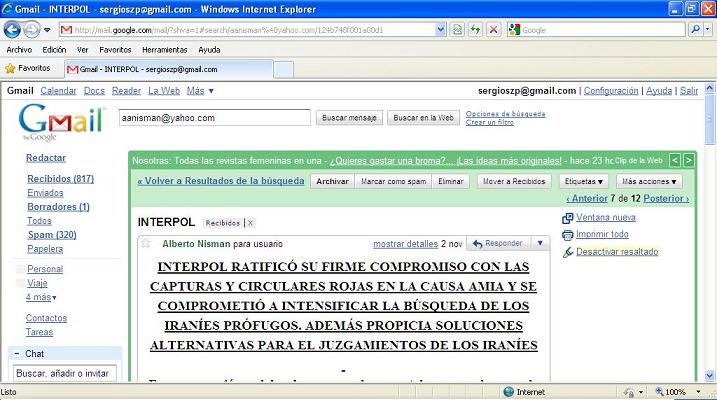Screen dimensions: 717x400
Task: Open the Favoritos menu
Action: (x=115, y=50)
